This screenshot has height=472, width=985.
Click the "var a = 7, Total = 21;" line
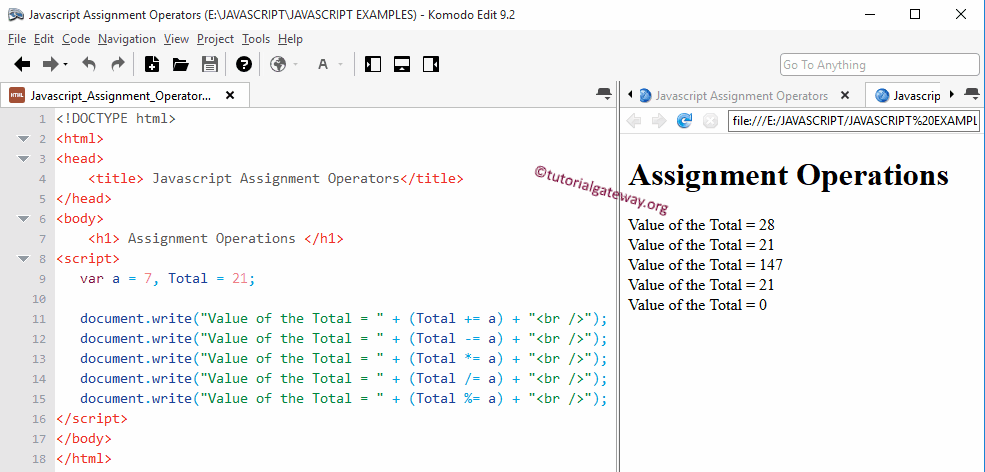tap(168, 278)
